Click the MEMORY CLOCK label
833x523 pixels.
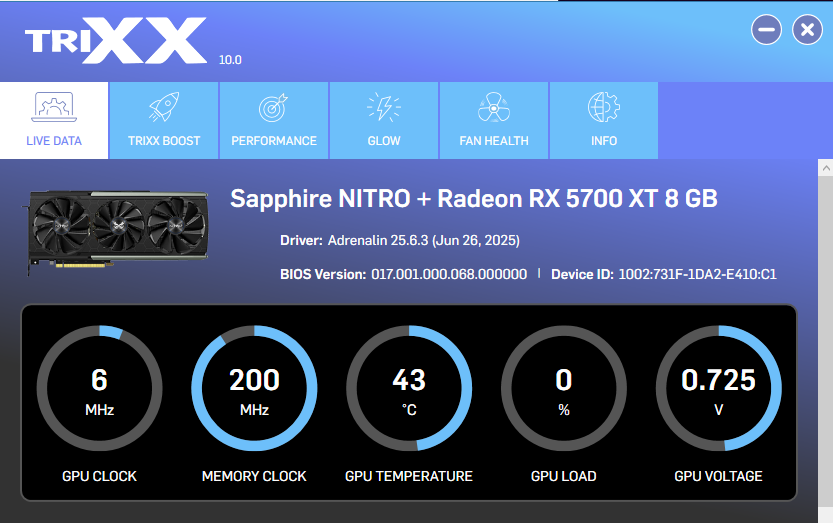pos(254,476)
